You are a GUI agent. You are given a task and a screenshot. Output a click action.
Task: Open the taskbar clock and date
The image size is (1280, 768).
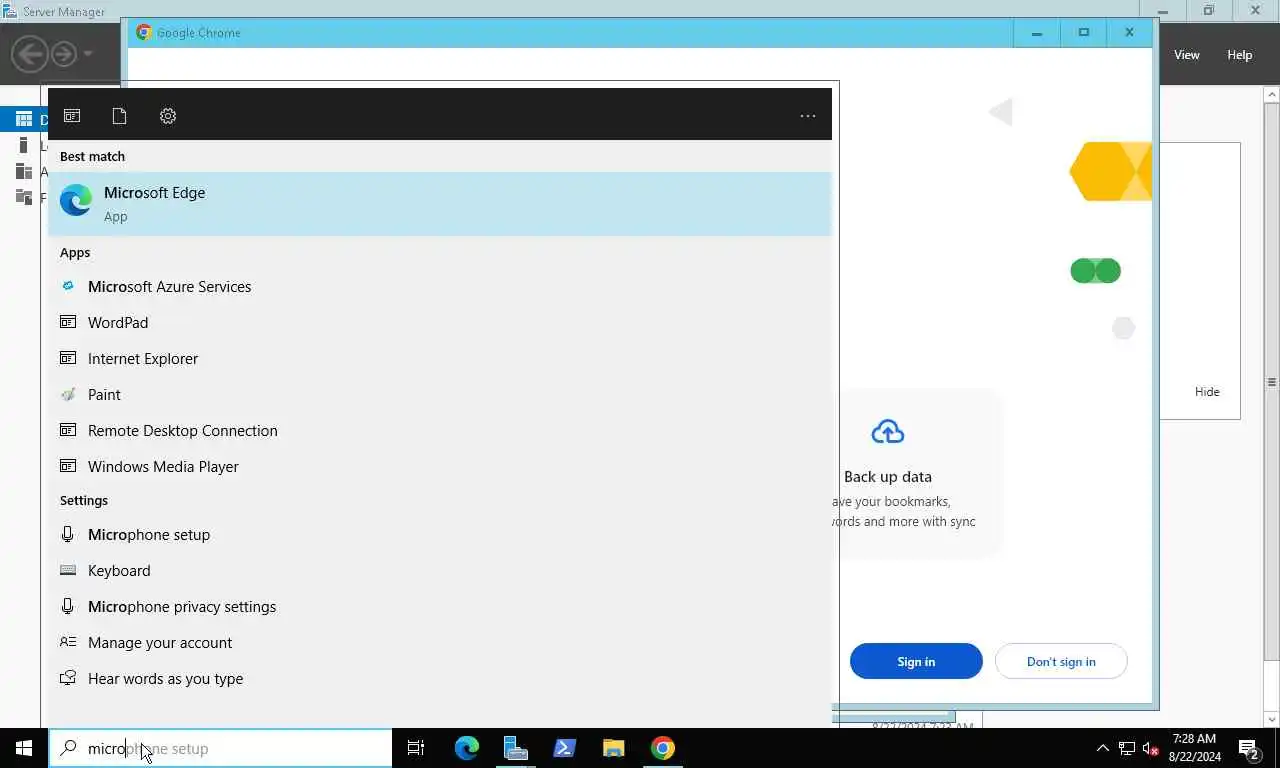coord(1195,748)
